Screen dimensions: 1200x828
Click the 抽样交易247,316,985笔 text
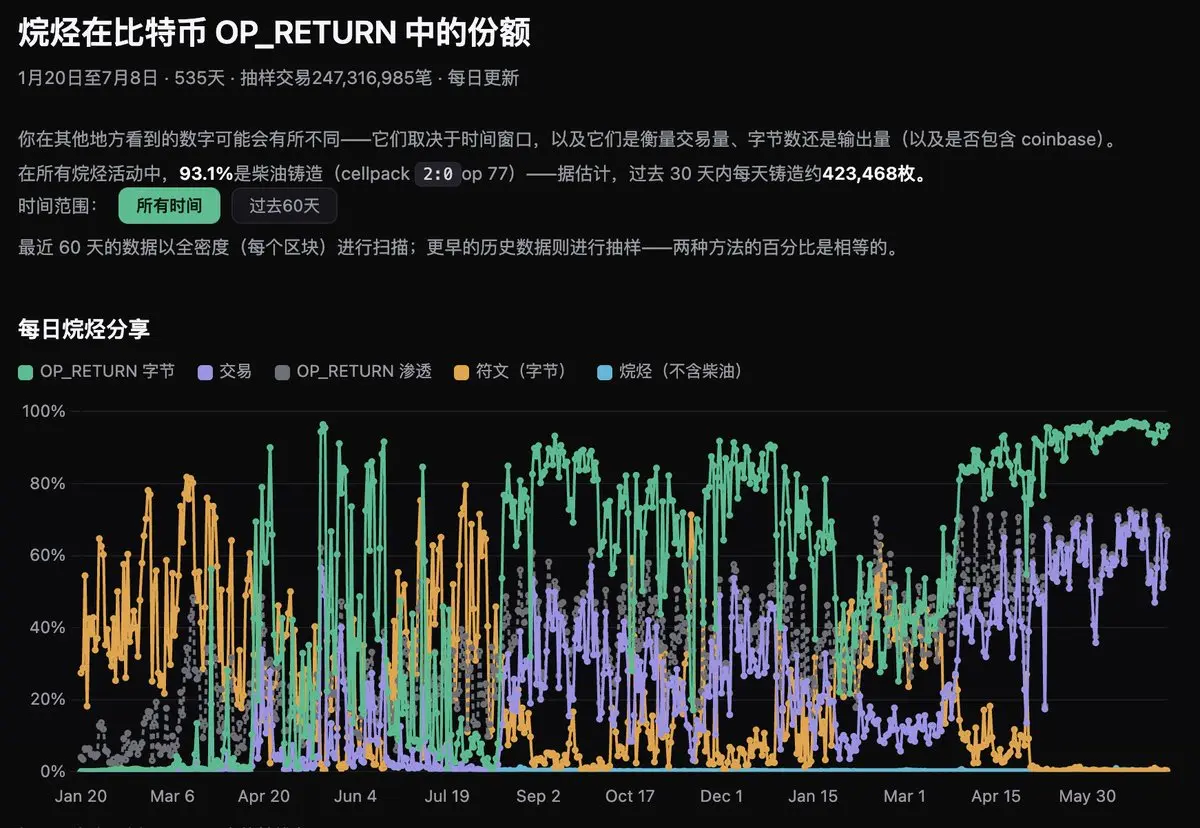click(337, 77)
